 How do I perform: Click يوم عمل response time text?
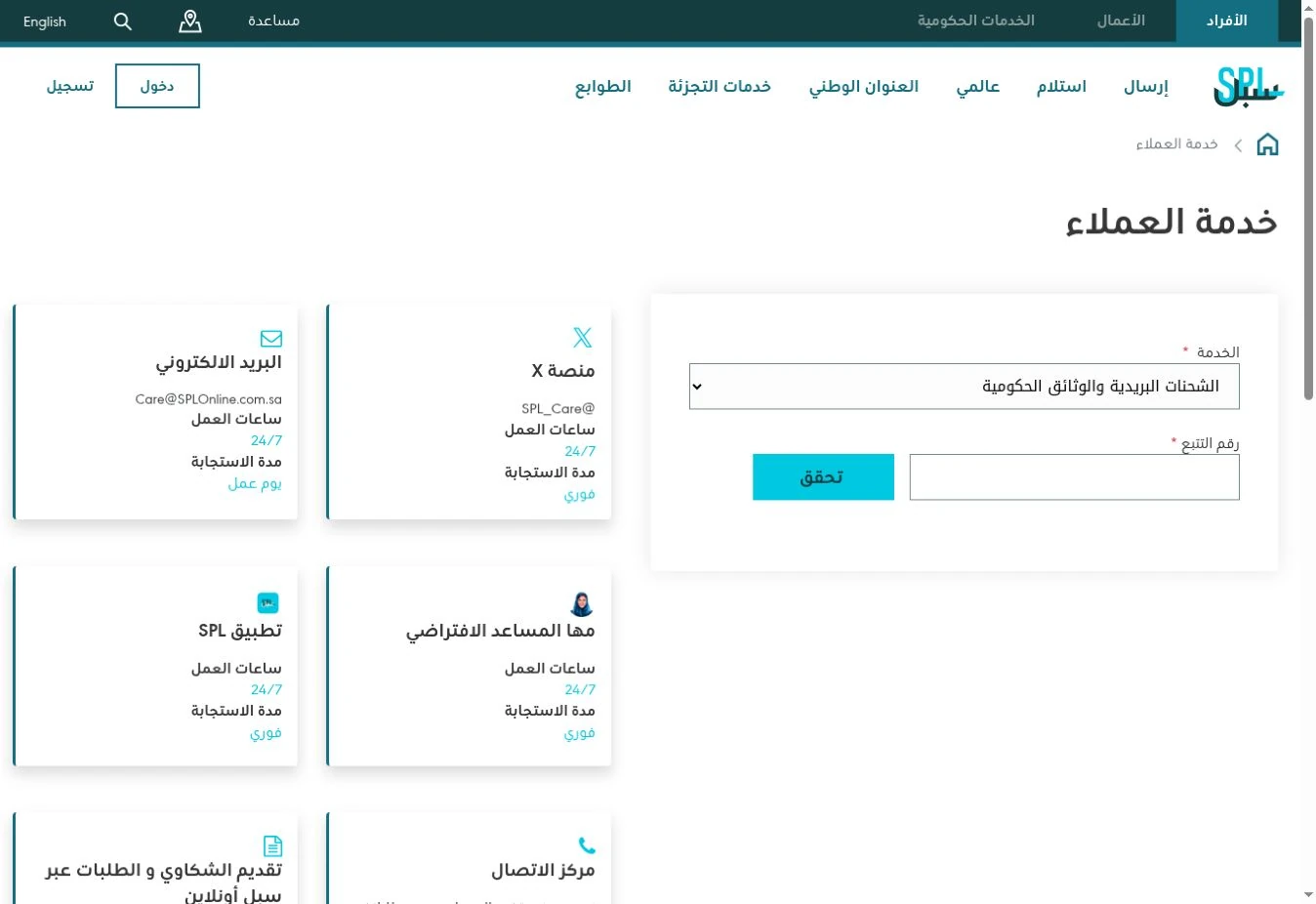pyautogui.click(x=255, y=483)
